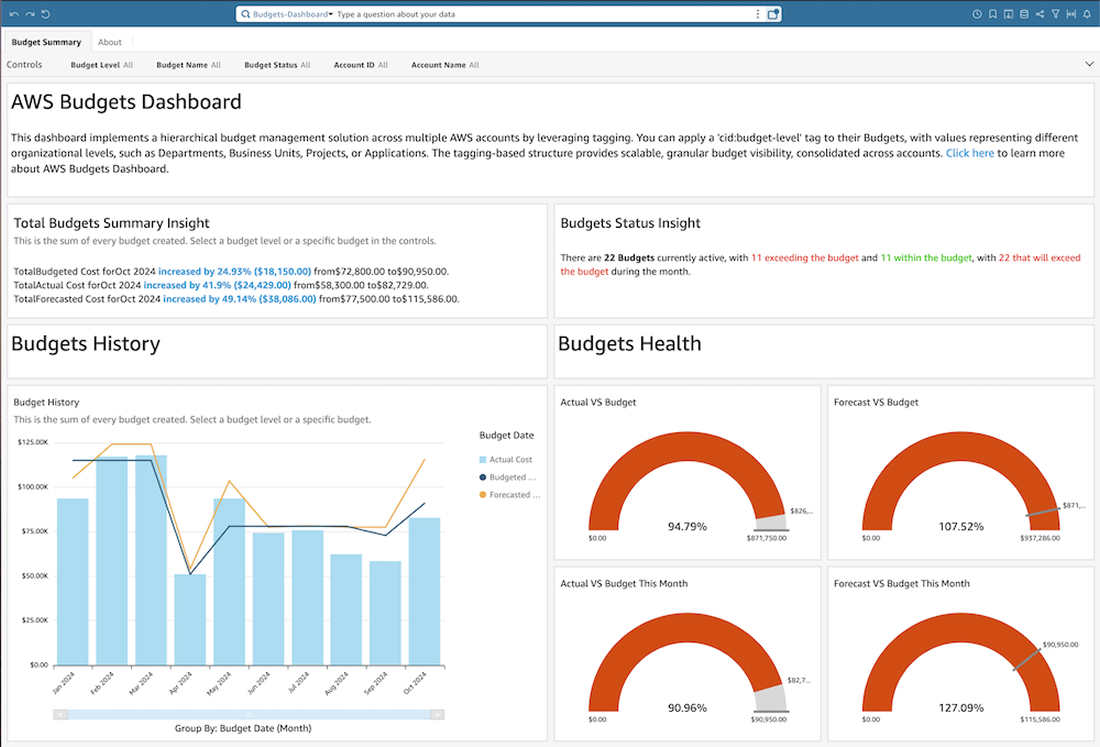This screenshot has width=1100, height=747.
Task: Open the scheduling clock icon
Action: point(977,13)
